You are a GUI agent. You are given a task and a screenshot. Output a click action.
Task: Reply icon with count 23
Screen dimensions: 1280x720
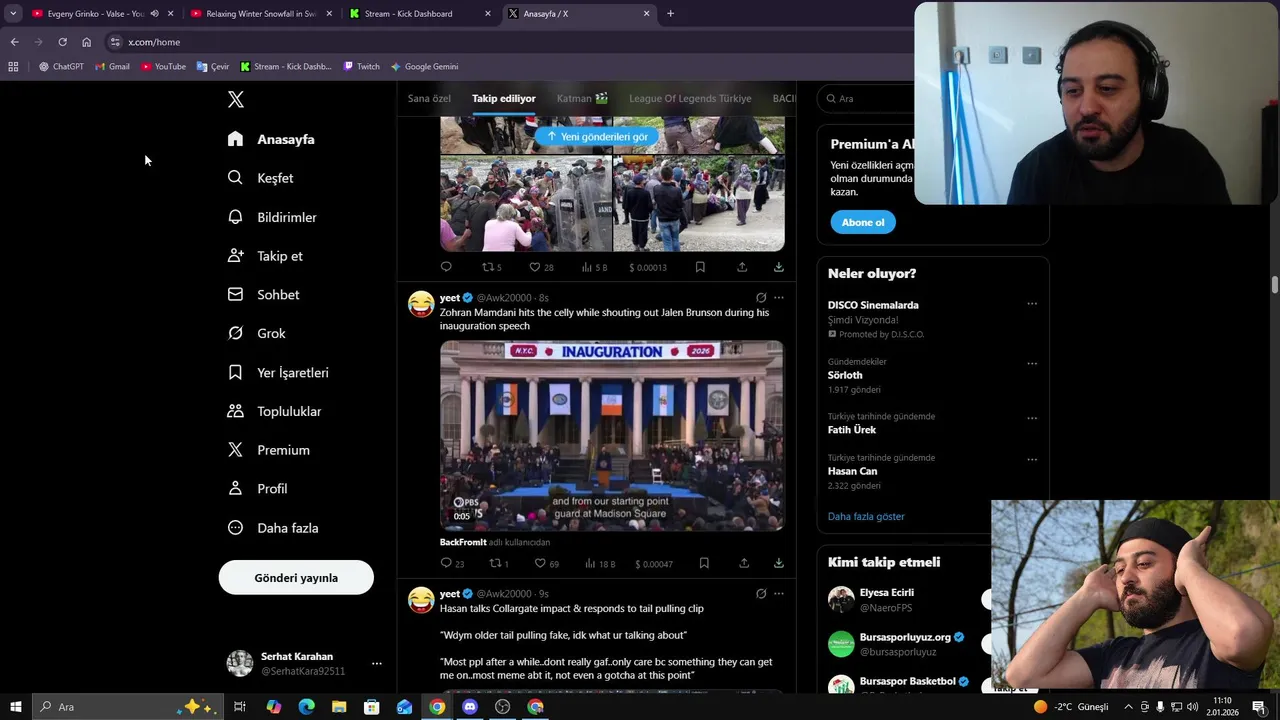[x=452, y=563]
